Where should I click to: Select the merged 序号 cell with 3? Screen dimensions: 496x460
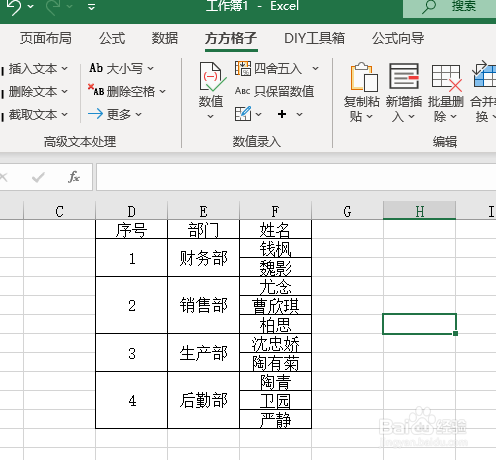point(131,353)
